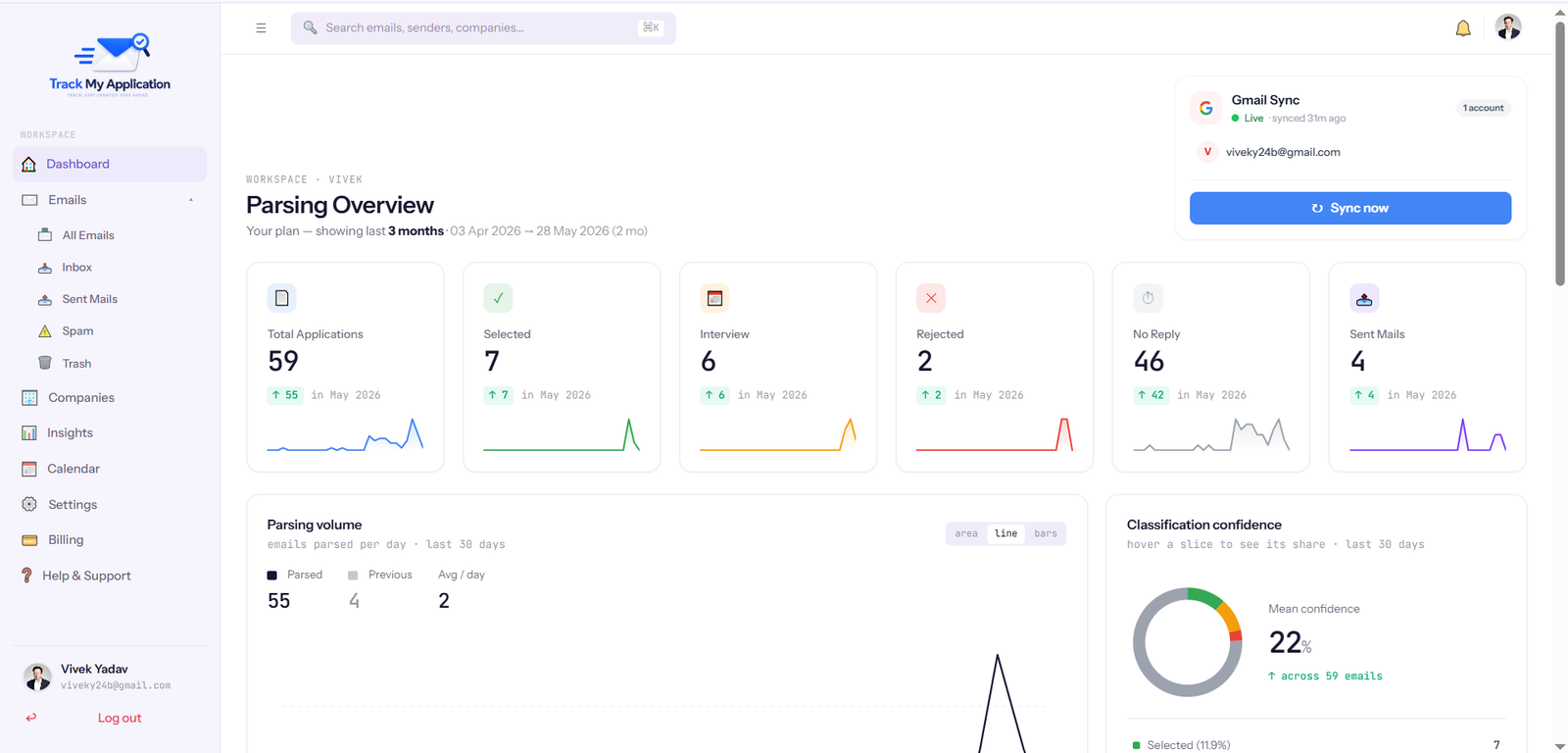Click Vivek Yadav sidebar profile photo

[x=37, y=677]
